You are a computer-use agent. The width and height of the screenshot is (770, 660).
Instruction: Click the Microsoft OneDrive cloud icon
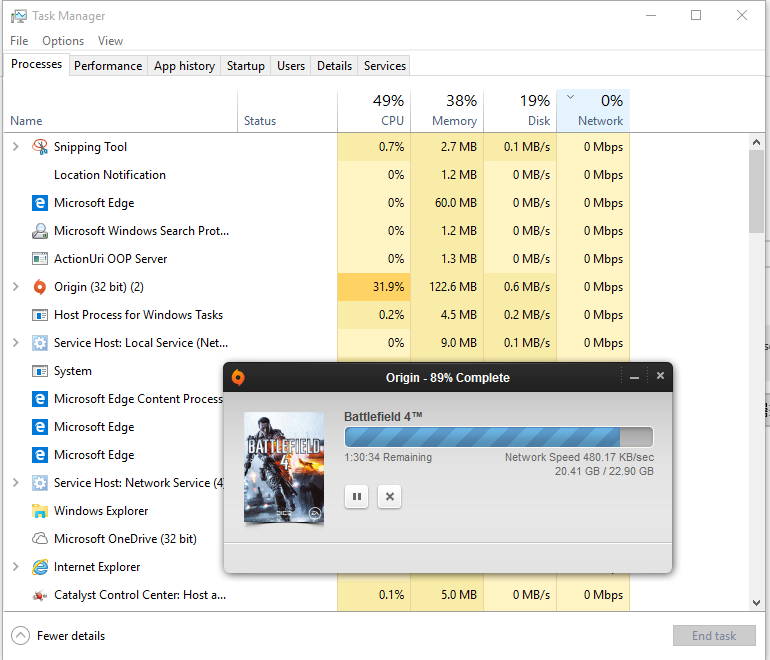click(x=40, y=539)
